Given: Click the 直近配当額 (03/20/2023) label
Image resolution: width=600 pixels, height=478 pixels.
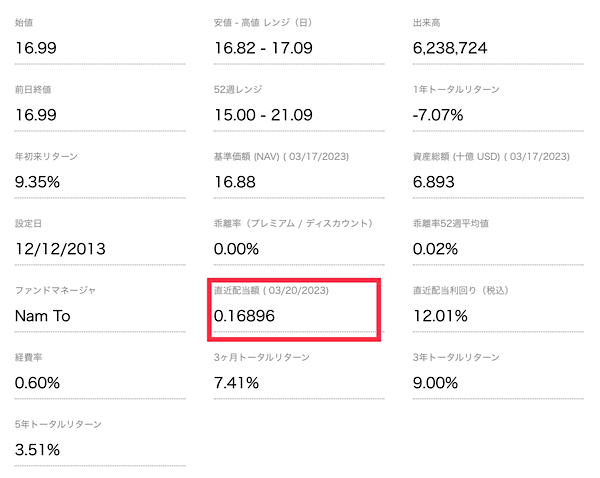Looking at the screenshot, I should pyautogui.click(x=271, y=290).
